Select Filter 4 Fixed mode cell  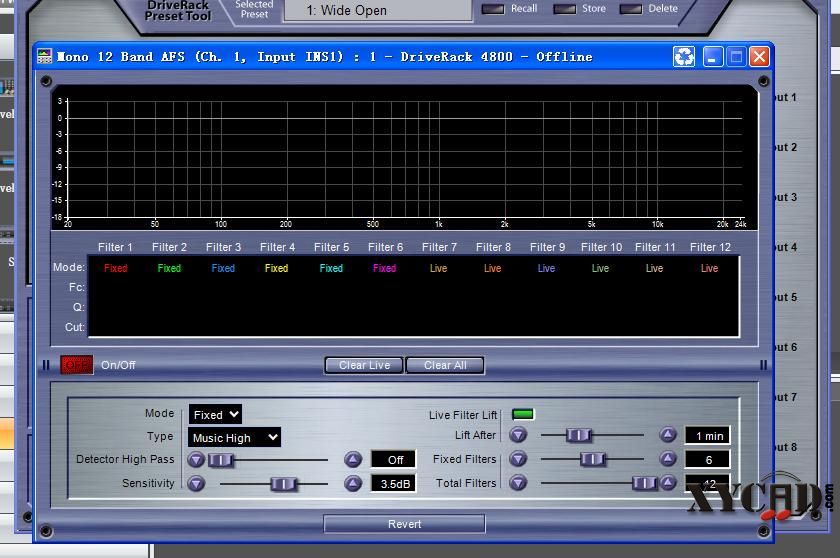[x=276, y=268]
